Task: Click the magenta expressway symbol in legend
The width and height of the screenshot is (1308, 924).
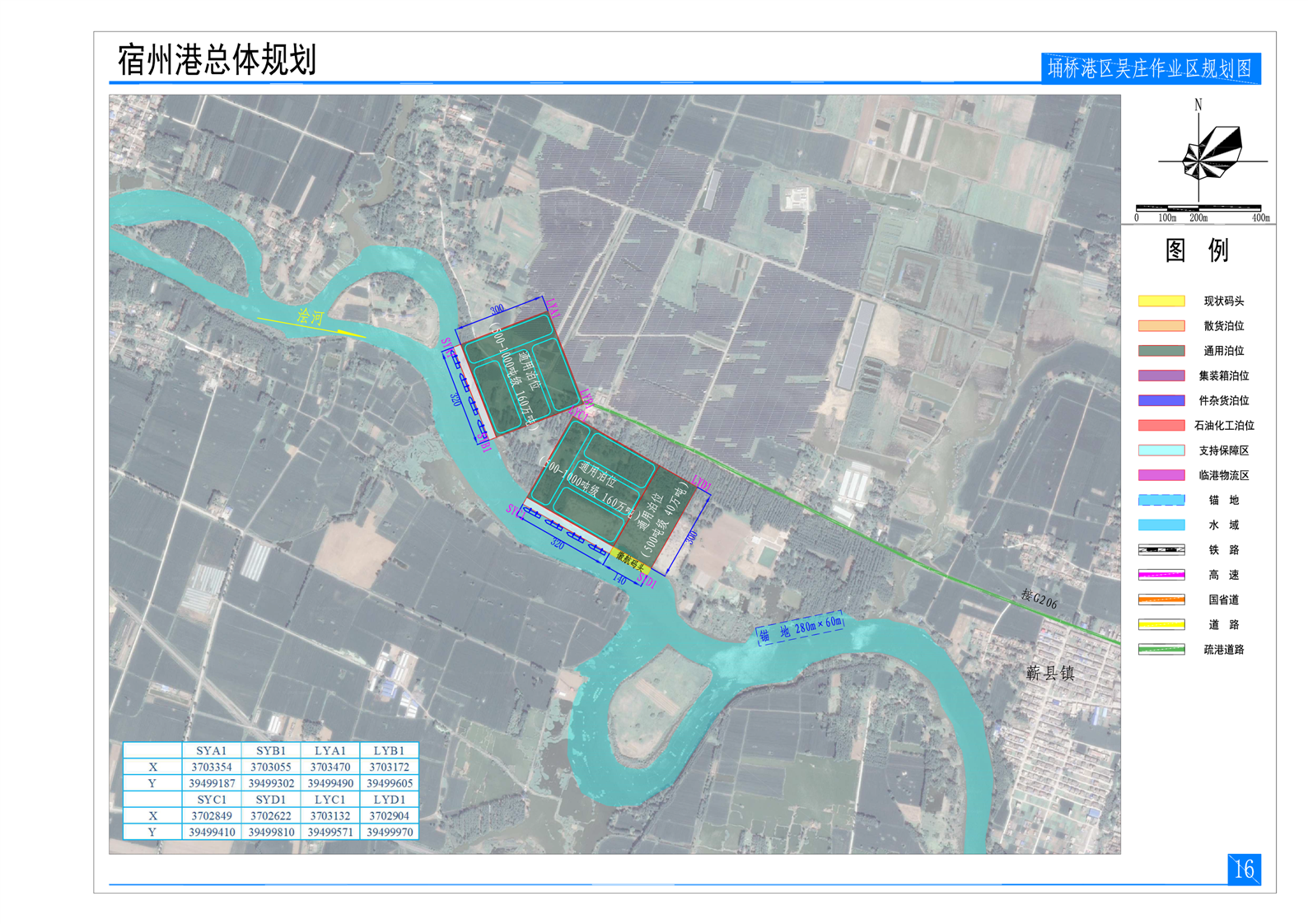Action: 1161,575
